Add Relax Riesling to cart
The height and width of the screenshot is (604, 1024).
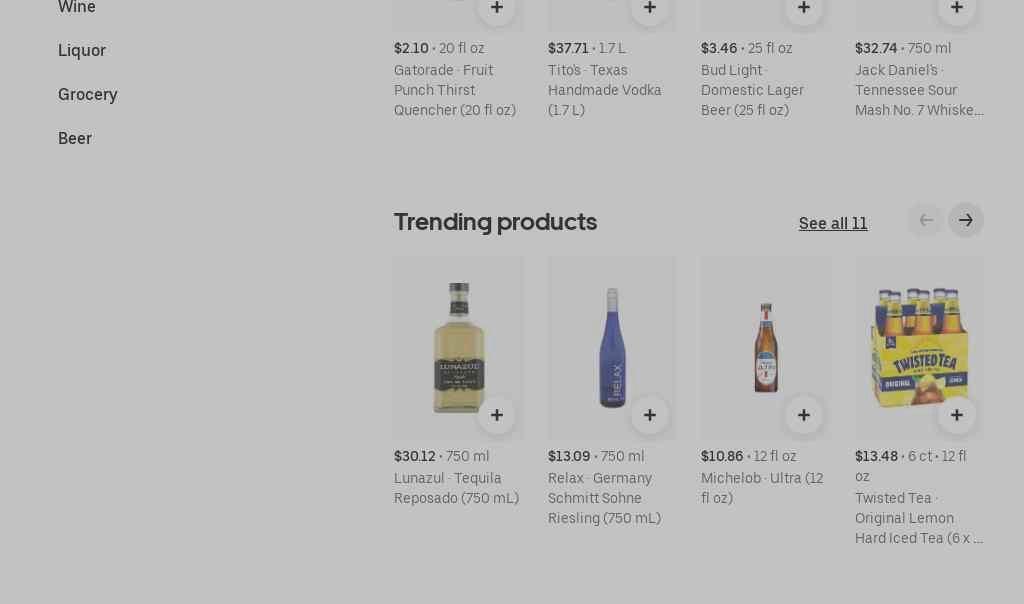(650, 415)
